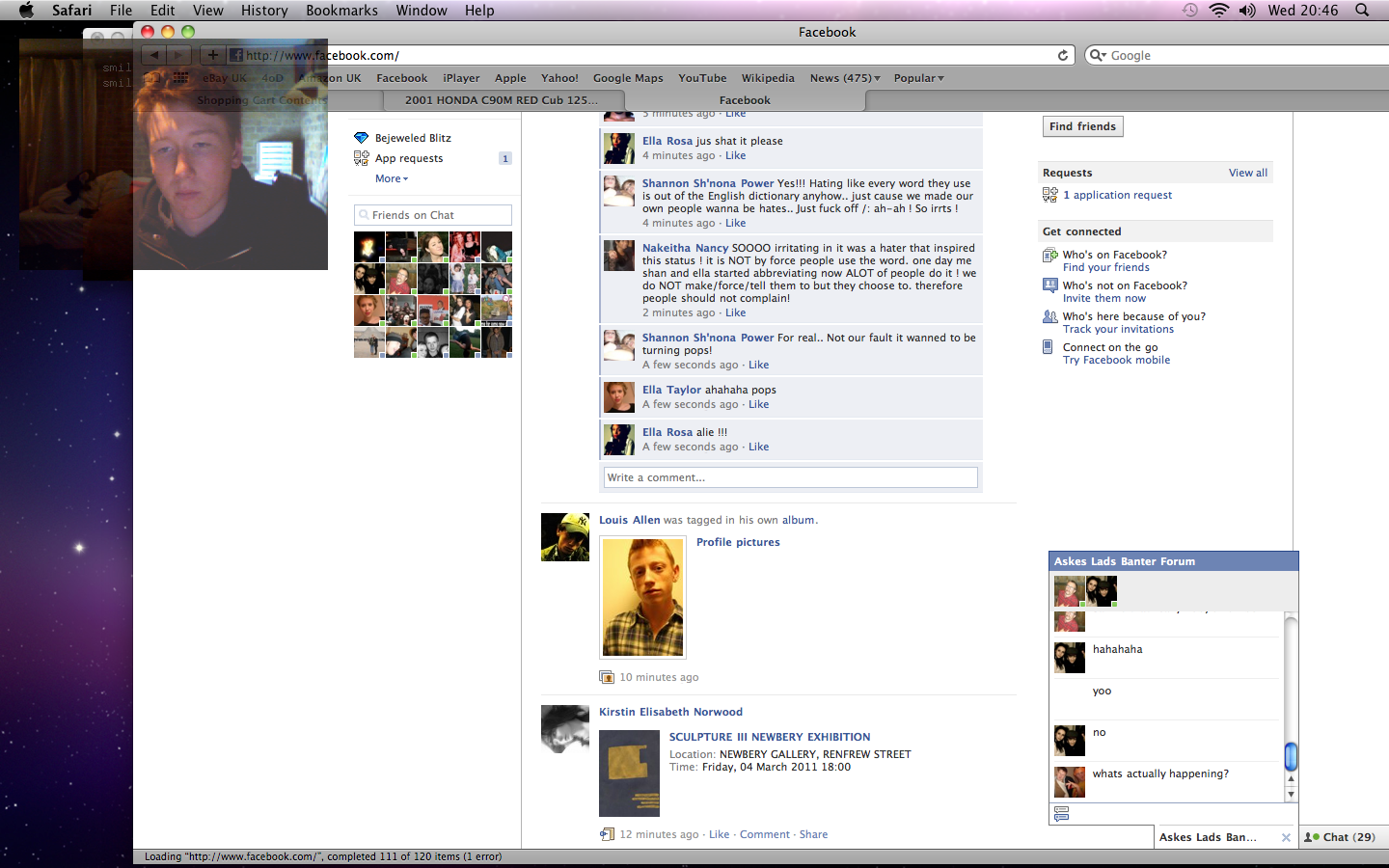Open the Wikipedia bookmark
Screen dimensions: 1389x868
(768, 78)
